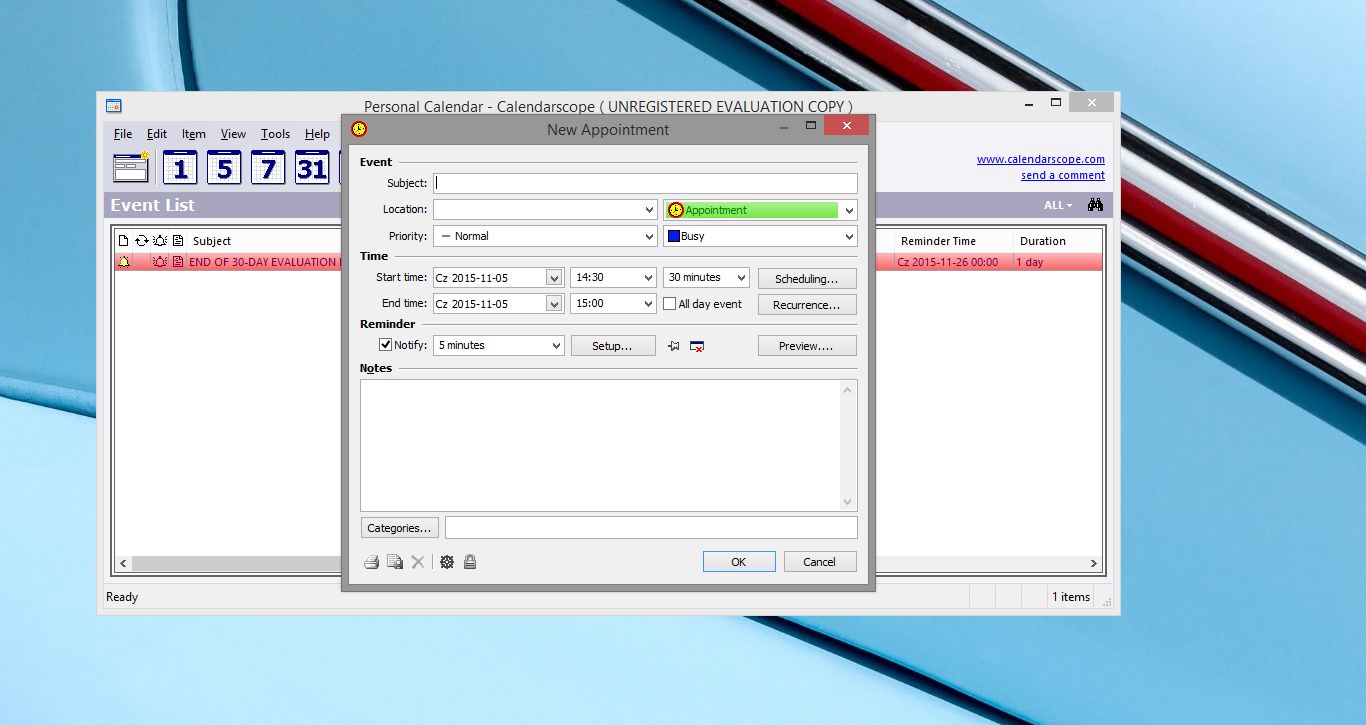This screenshot has width=1366, height=725.
Task: Click the Calendarscope app icon in title bar
Action: 114,106
